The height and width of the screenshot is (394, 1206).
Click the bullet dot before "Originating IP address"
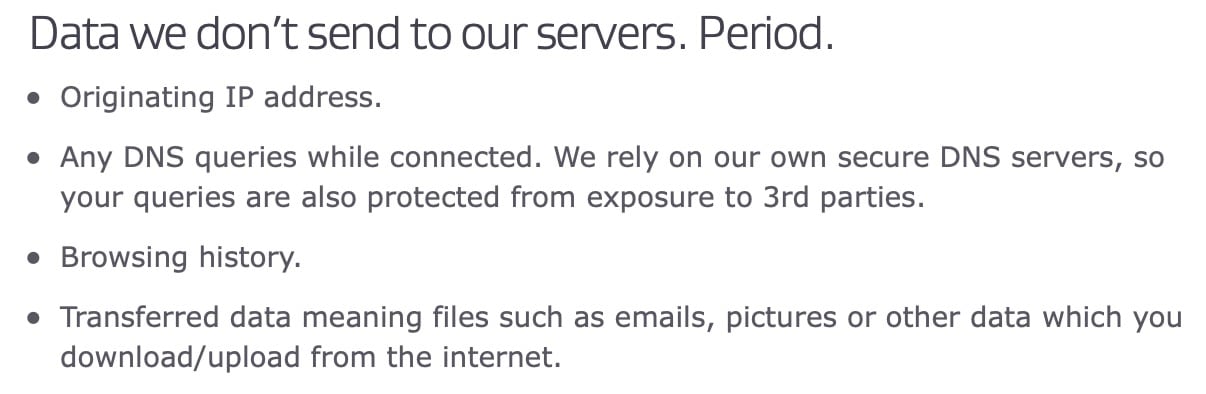coord(36,99)
